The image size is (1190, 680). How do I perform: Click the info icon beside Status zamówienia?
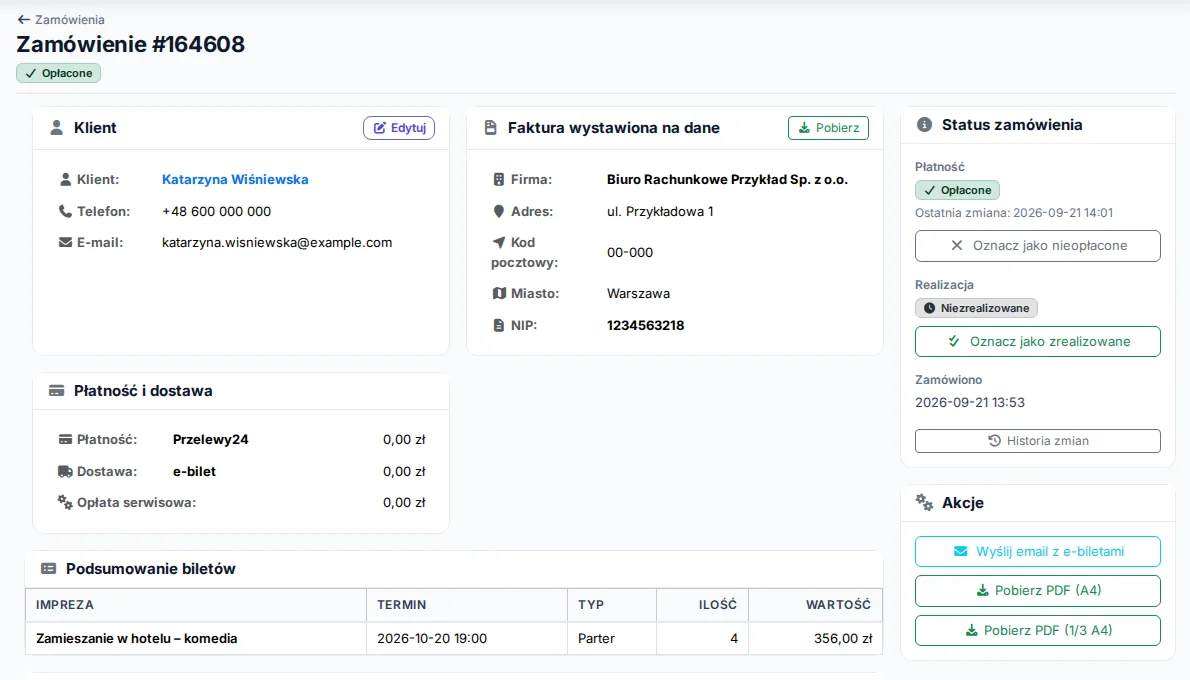(x=924, y=124)
